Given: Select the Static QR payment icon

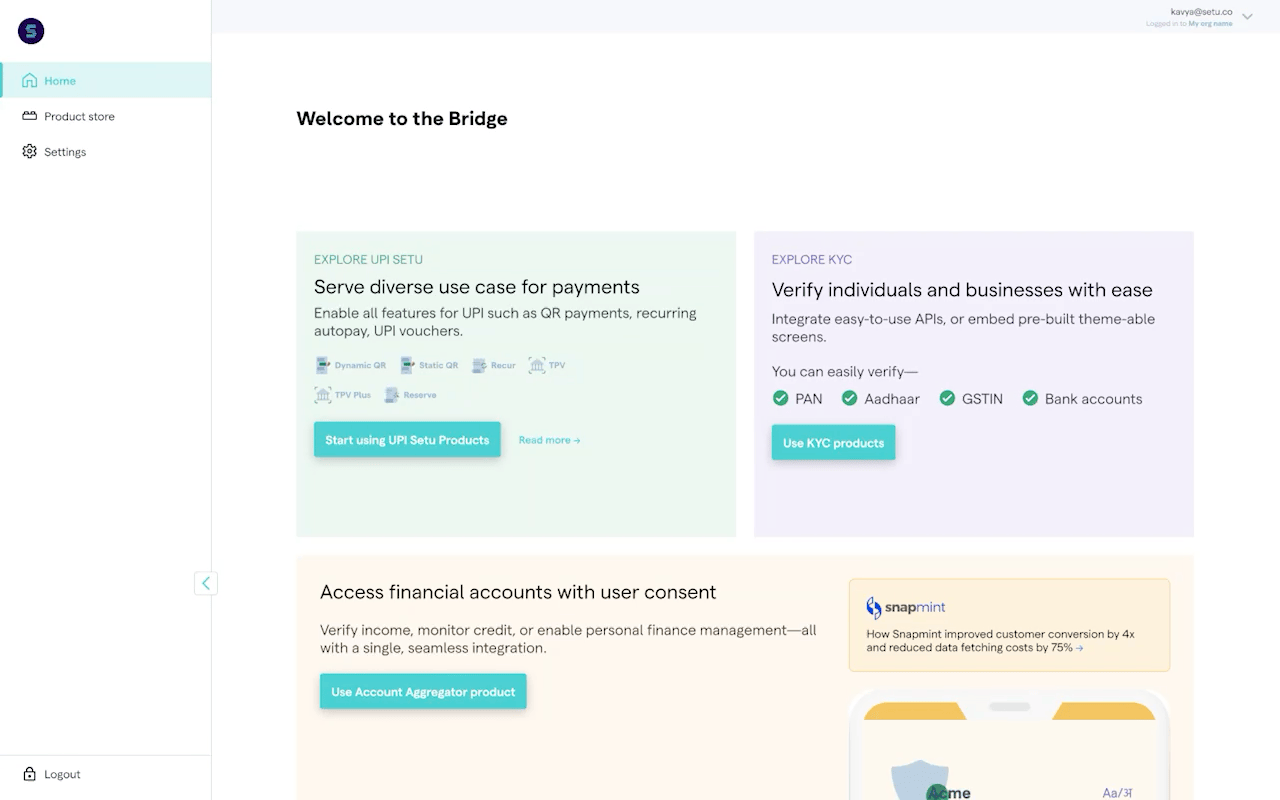Looking at the screenshot, I should point(408,365).
